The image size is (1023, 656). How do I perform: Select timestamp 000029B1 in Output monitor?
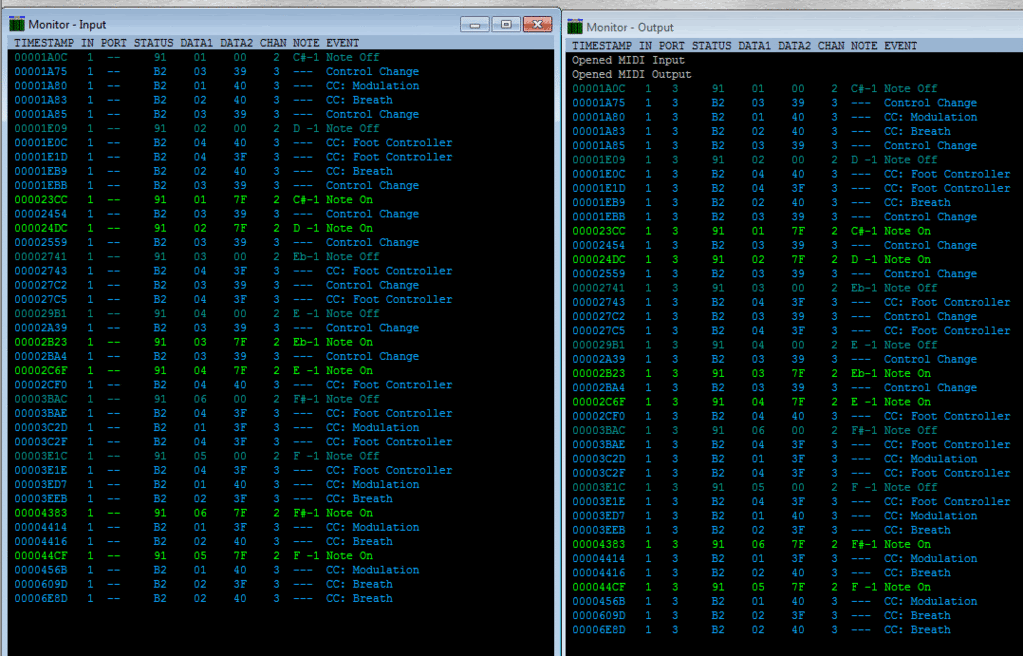tap(598, 345)
